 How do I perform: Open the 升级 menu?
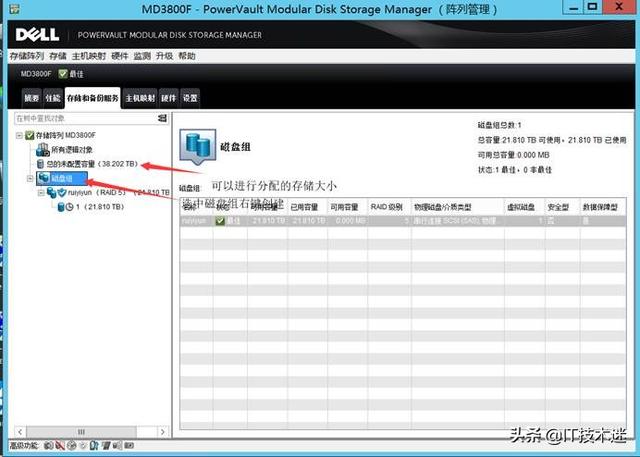[164, 56]
